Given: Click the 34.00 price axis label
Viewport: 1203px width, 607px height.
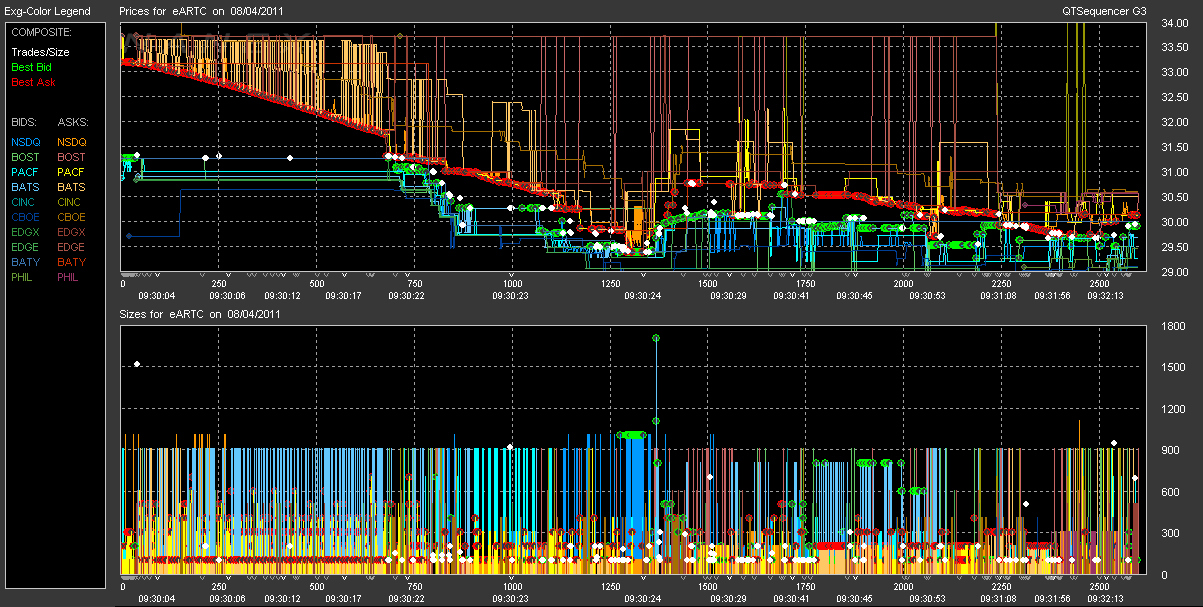Looking at the screenshot, I should pos(1174,23).
